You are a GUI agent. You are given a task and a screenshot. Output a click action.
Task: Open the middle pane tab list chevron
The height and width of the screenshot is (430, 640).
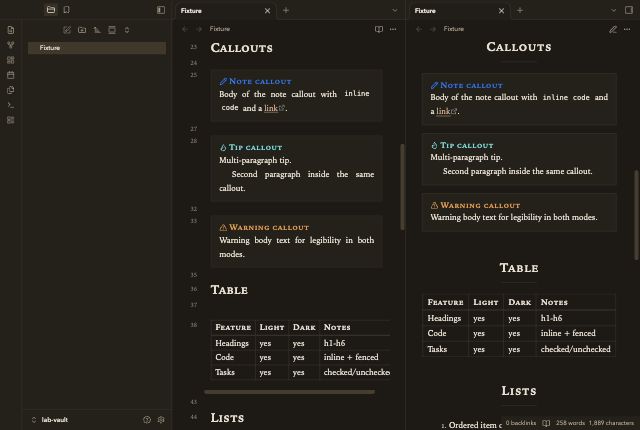395,11
